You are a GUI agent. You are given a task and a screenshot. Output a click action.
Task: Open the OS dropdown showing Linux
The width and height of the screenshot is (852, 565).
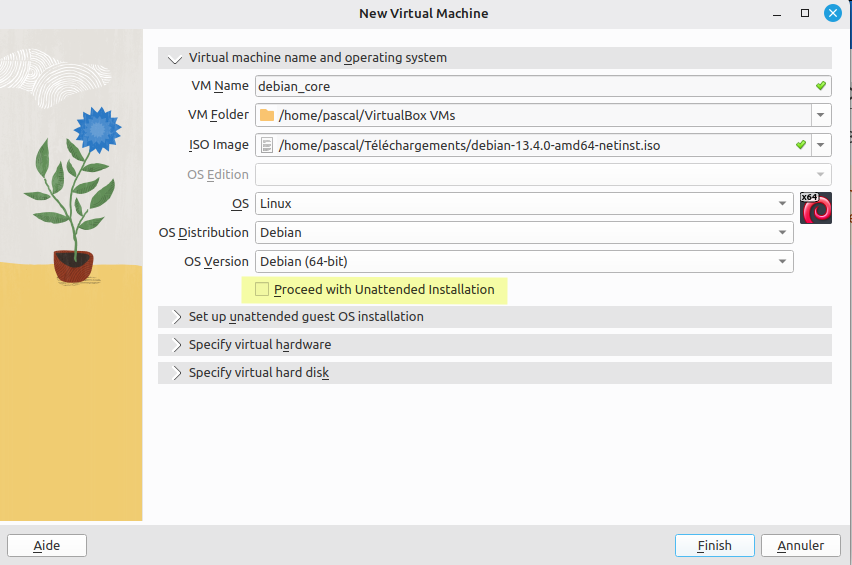coord(524,204)
